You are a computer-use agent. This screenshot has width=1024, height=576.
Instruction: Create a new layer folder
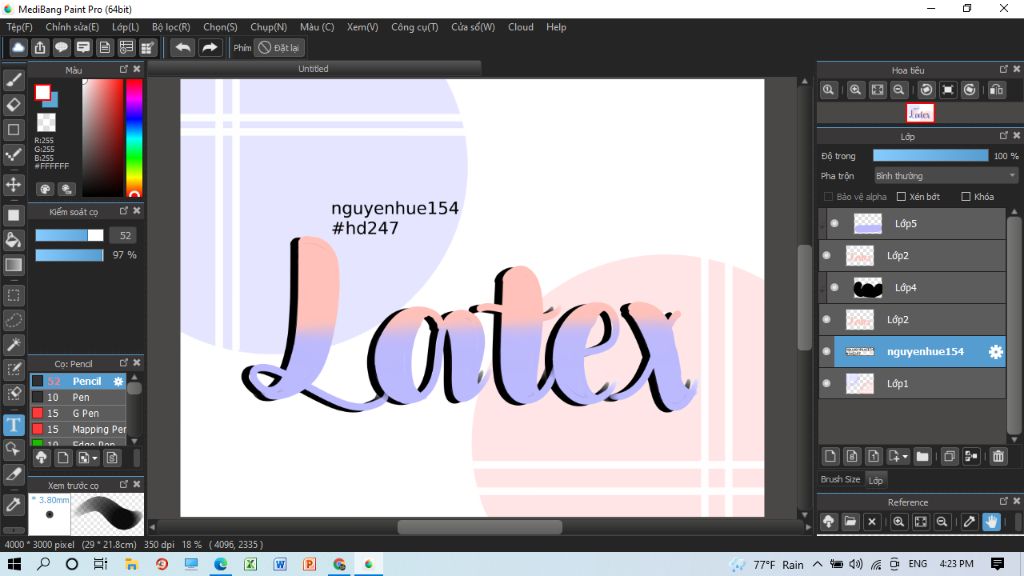coord(922,456)
